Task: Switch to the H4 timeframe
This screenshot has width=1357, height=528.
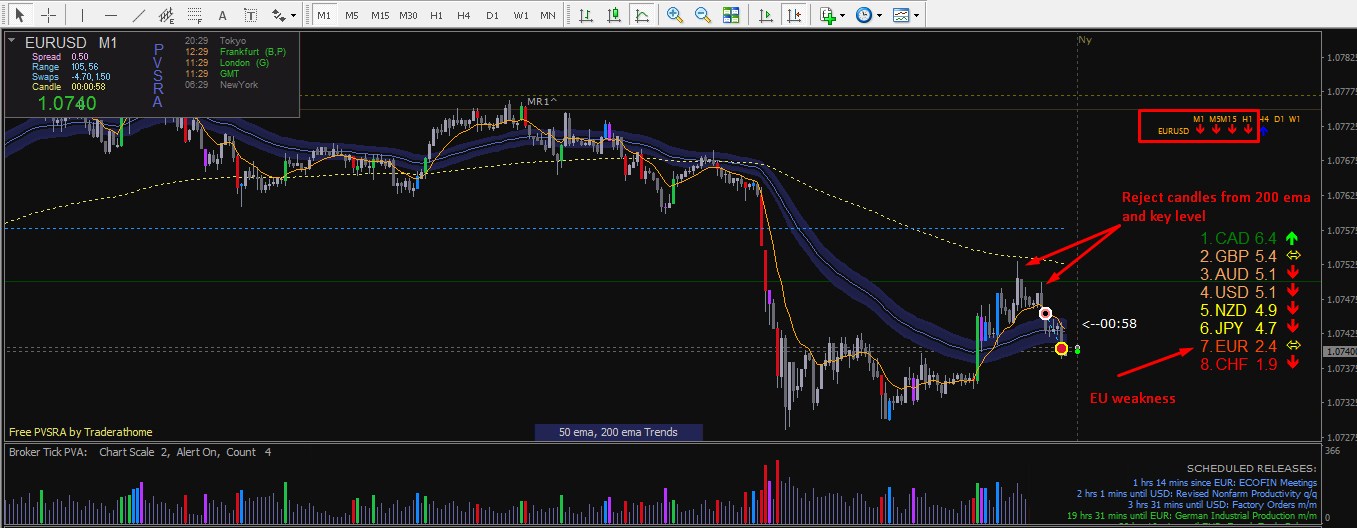Action: (464, 15)
